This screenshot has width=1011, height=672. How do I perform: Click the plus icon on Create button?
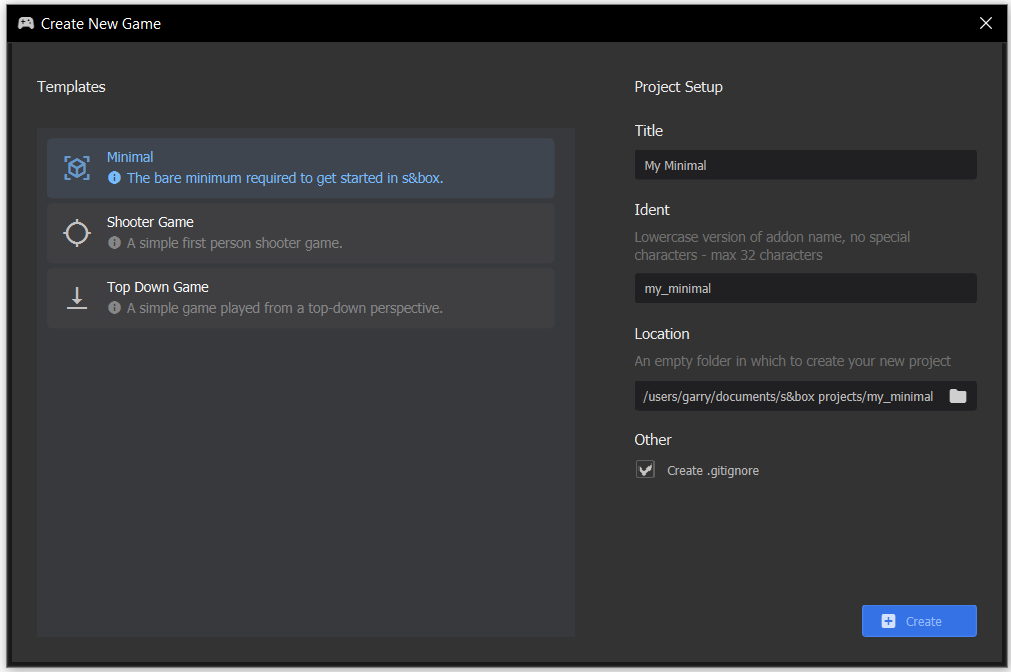click(x=888, y=621)
